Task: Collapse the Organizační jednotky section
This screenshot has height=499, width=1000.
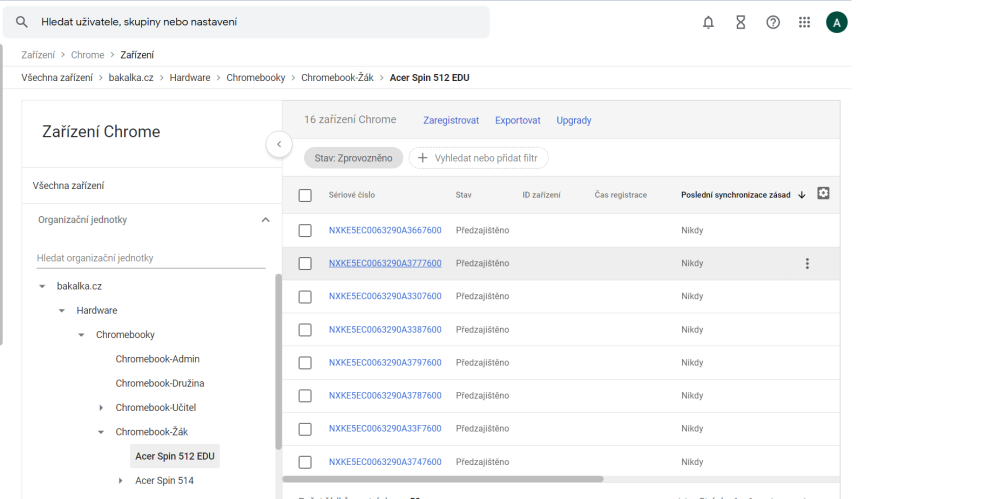Action: (x=265, y=220)
